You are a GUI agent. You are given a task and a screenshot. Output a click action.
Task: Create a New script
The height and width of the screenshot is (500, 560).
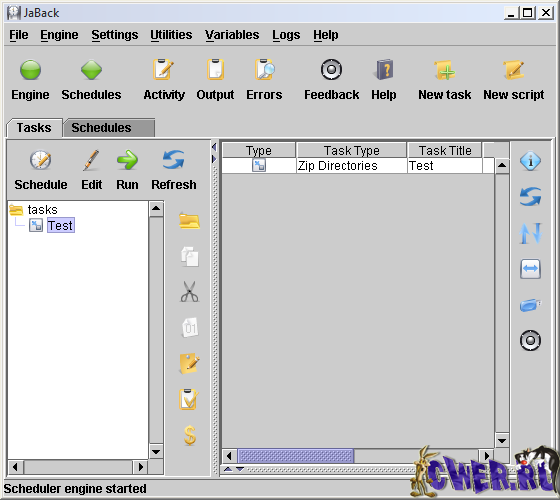point(514,70)
